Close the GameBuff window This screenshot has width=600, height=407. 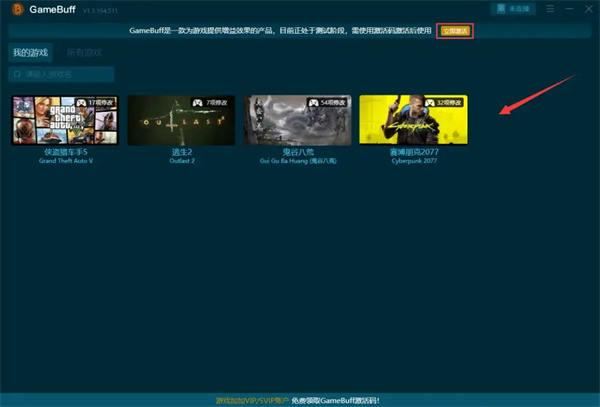[x=589, y=9]
